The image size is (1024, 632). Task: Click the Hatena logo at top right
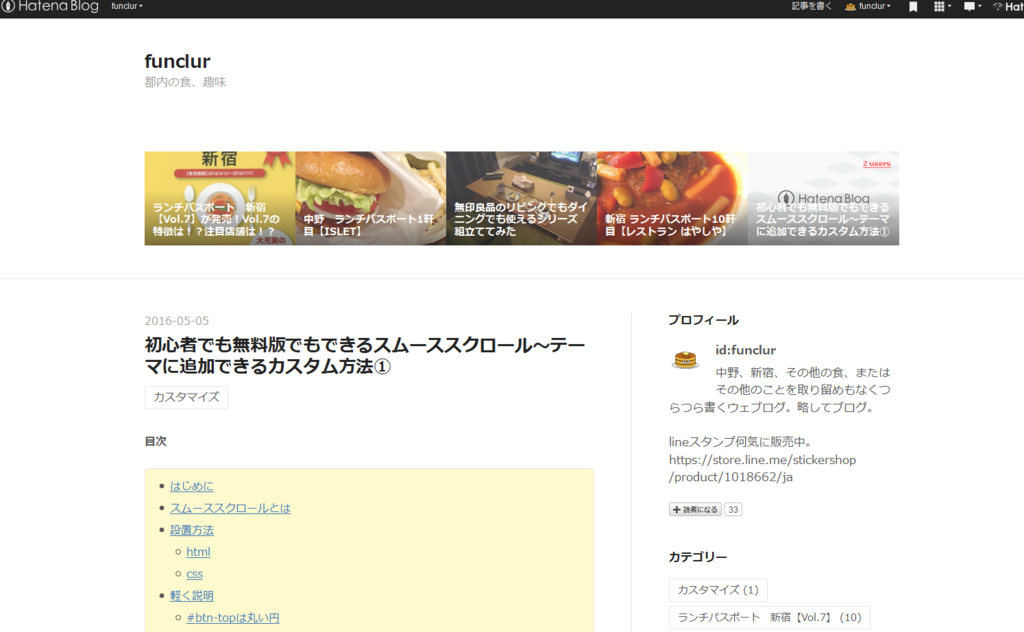[1008, 7]
